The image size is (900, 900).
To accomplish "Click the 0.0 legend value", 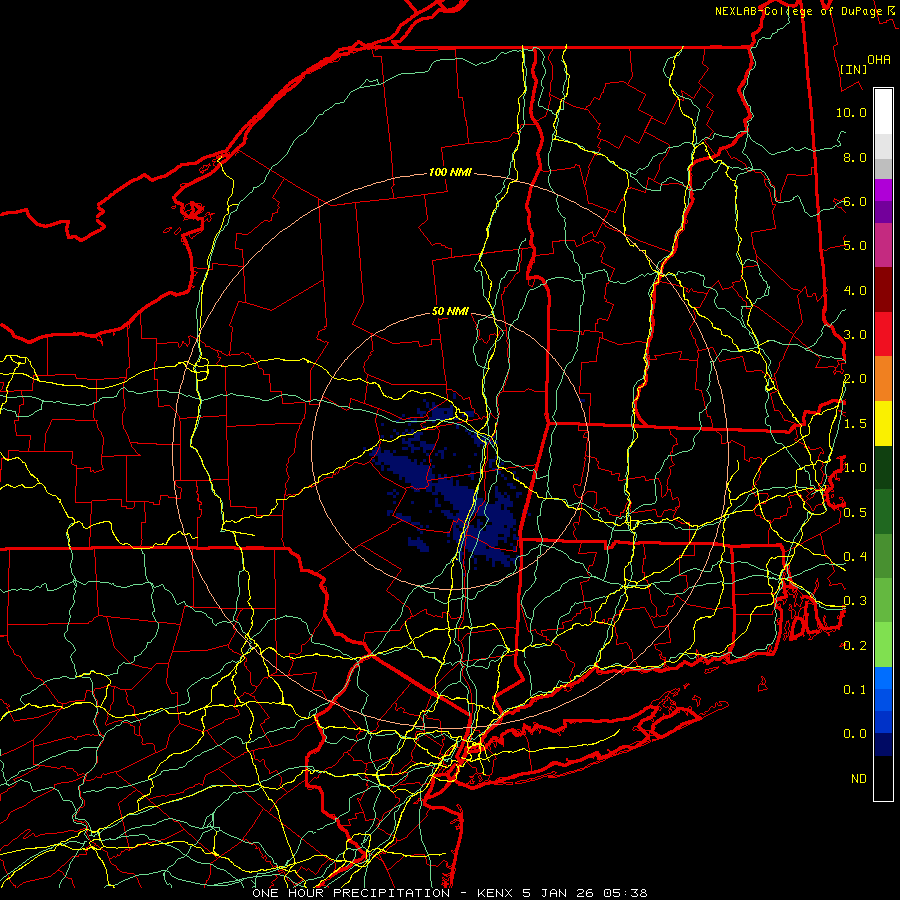I will (855, 734).
